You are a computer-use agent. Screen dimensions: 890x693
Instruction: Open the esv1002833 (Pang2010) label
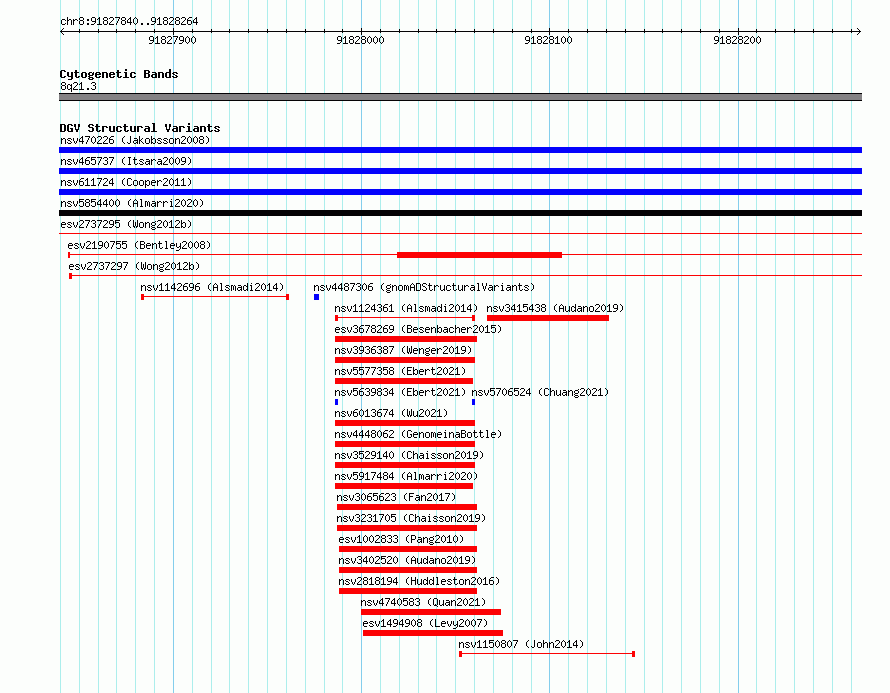(x=401, y=539)
